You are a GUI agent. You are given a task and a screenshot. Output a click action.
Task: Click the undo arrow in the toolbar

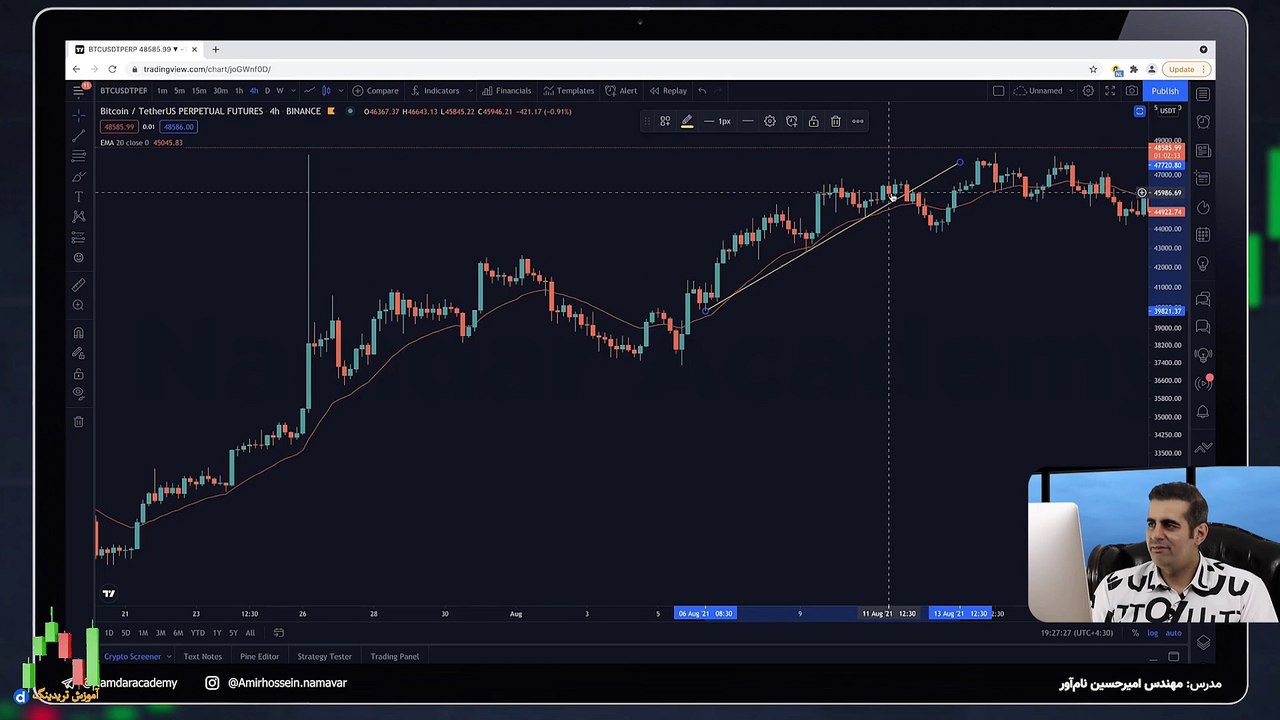click(702, 91)
